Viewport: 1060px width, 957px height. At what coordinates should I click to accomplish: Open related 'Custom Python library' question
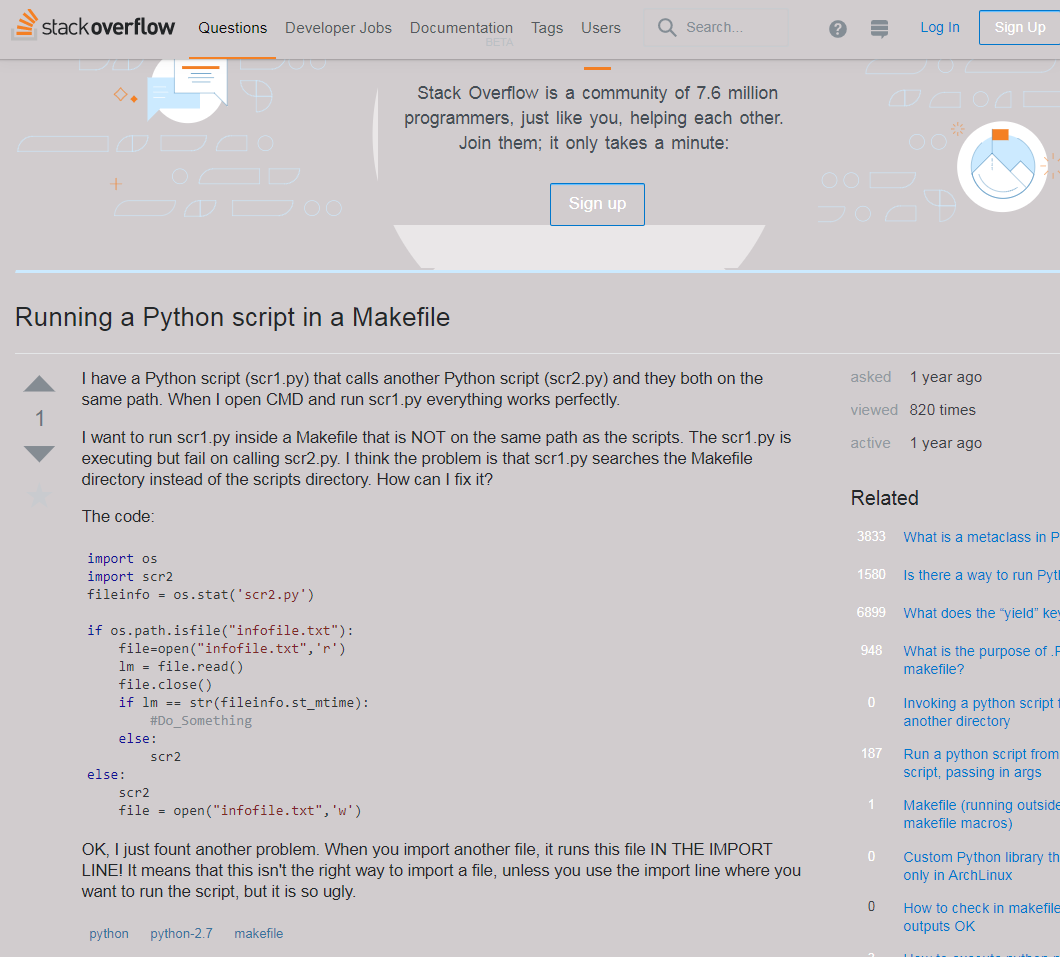pos(981,866)
